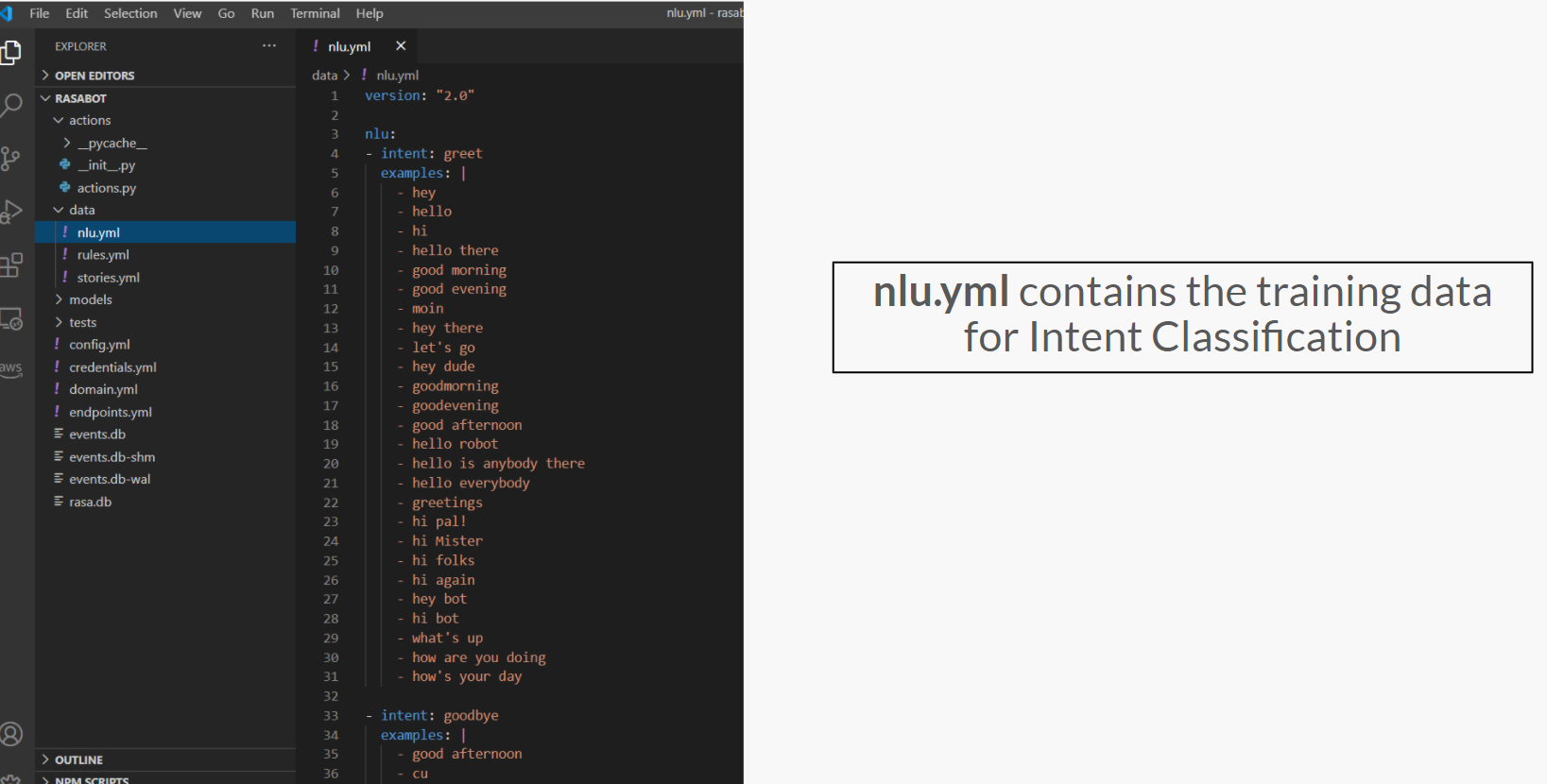The image size is (1547, 784).
Task: Open the AWS toolkit view
Action: (10, 368)
